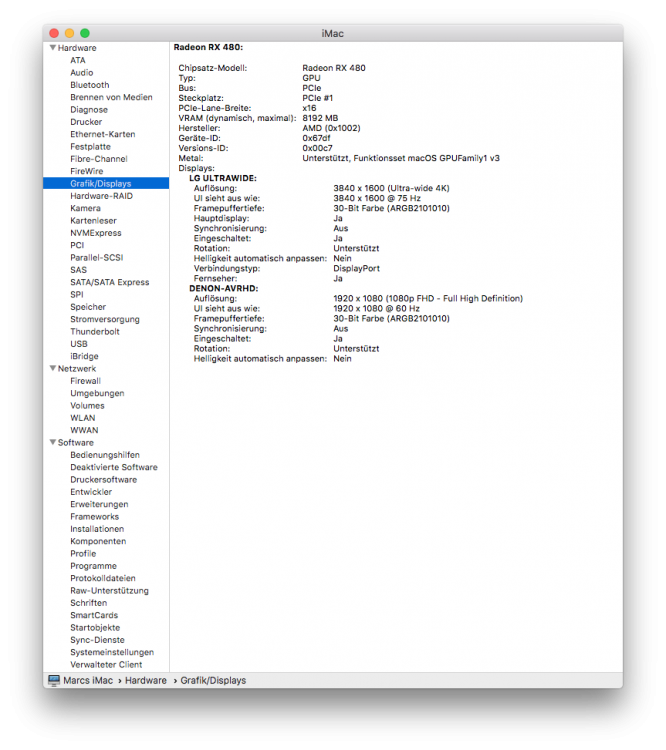The image size is (666, 750).
Task: Open the SAS entry
Action: pos(78,270)
